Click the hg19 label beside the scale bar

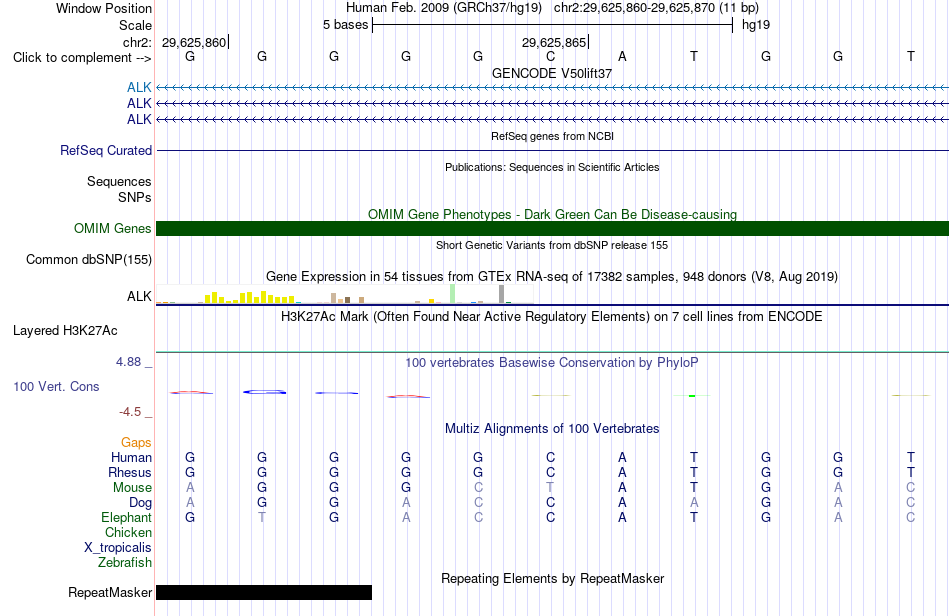click(x=756, y=25)
